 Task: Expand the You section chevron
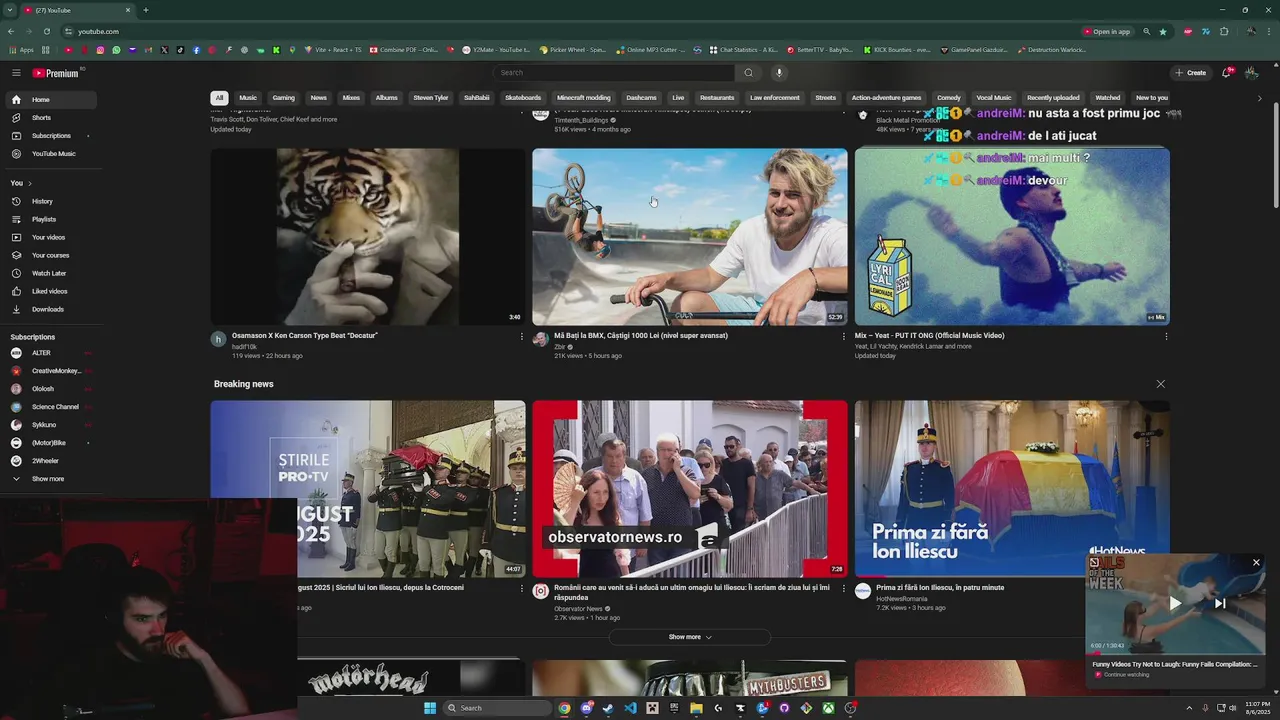click(x=30, y=183)
